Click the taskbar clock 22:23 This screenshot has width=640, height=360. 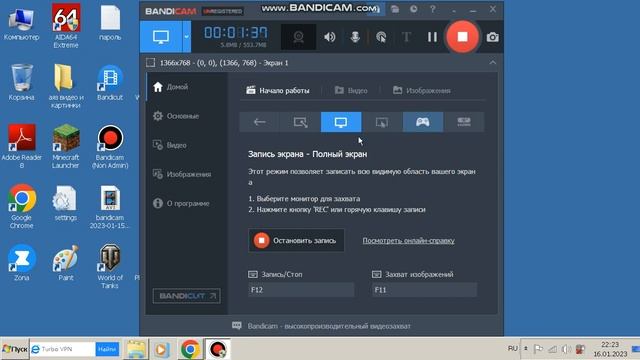(610, 349)
